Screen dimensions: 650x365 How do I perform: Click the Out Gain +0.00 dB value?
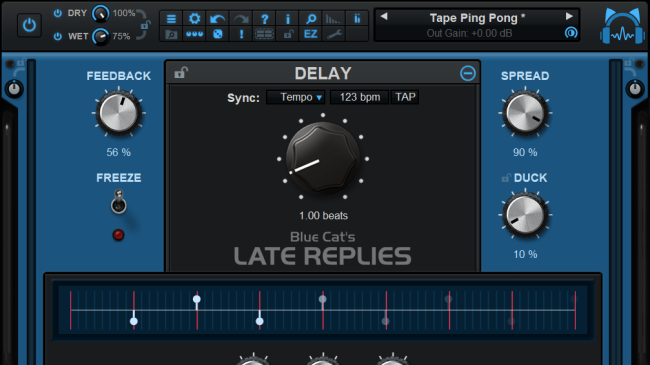[469, 33]
